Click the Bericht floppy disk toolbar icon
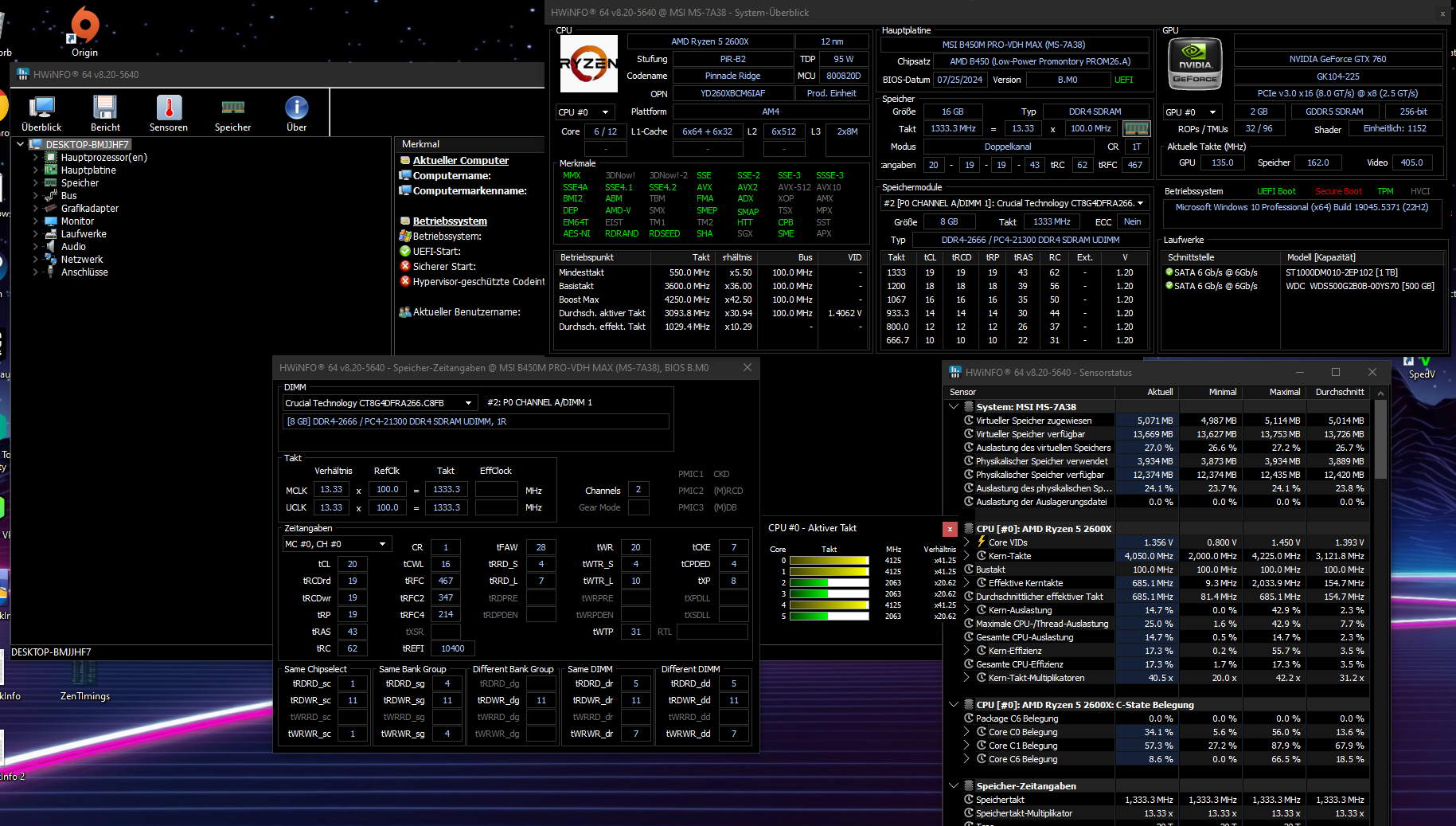Image resolution: width=1456 pixels, height=826 pixels. tap(105, 113)
